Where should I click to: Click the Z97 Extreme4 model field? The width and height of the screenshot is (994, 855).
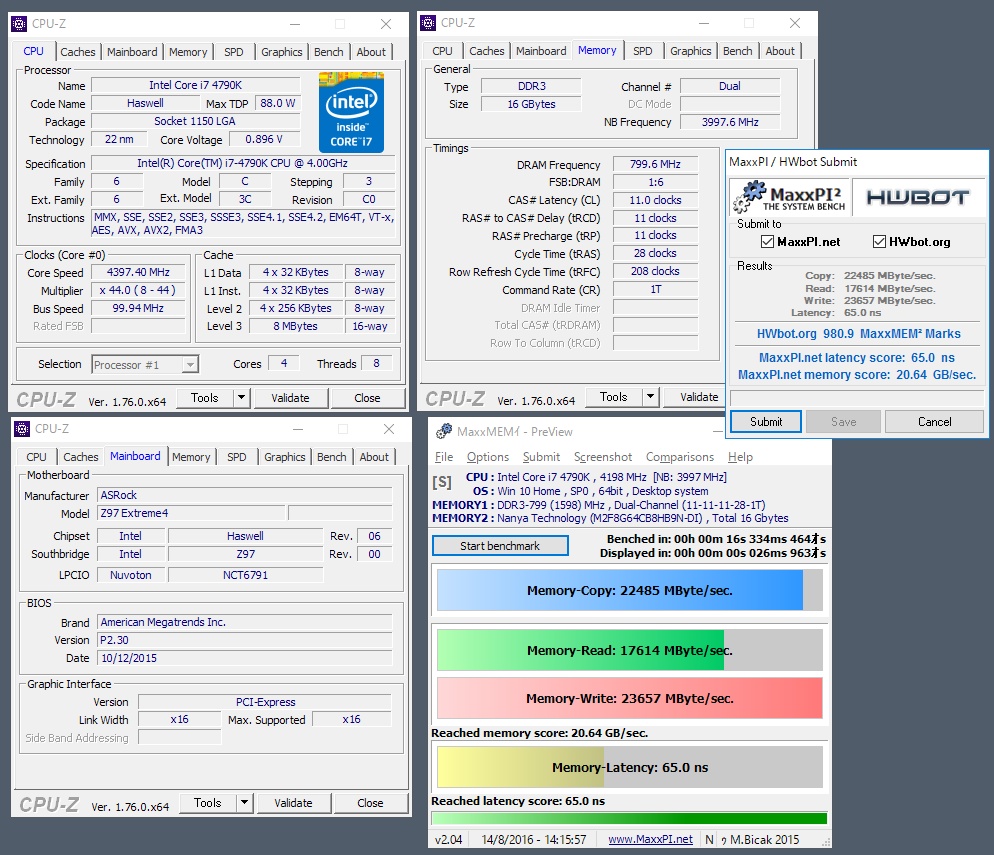click(192, 513)
